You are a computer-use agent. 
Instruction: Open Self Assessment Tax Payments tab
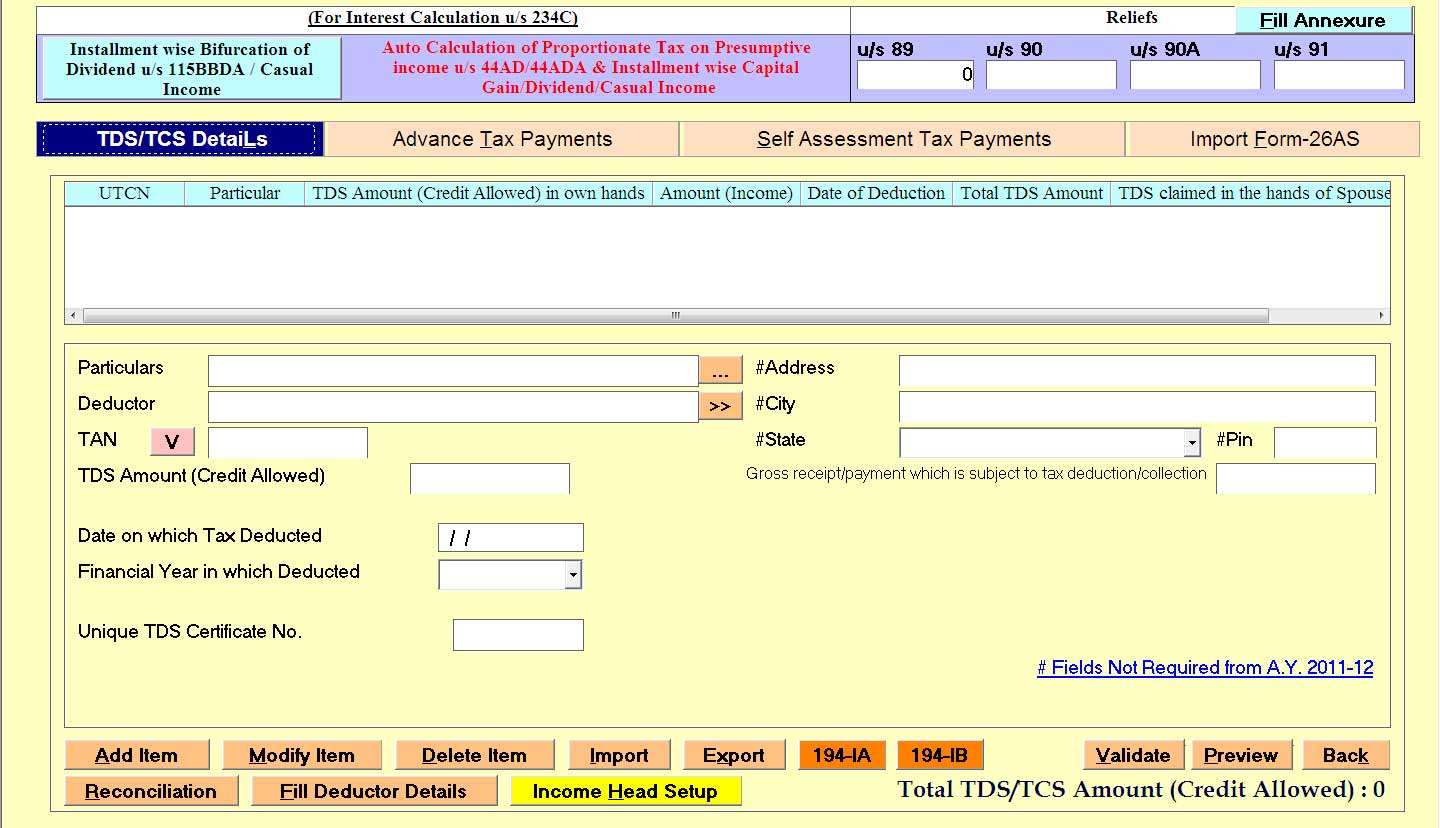[903, 139]
